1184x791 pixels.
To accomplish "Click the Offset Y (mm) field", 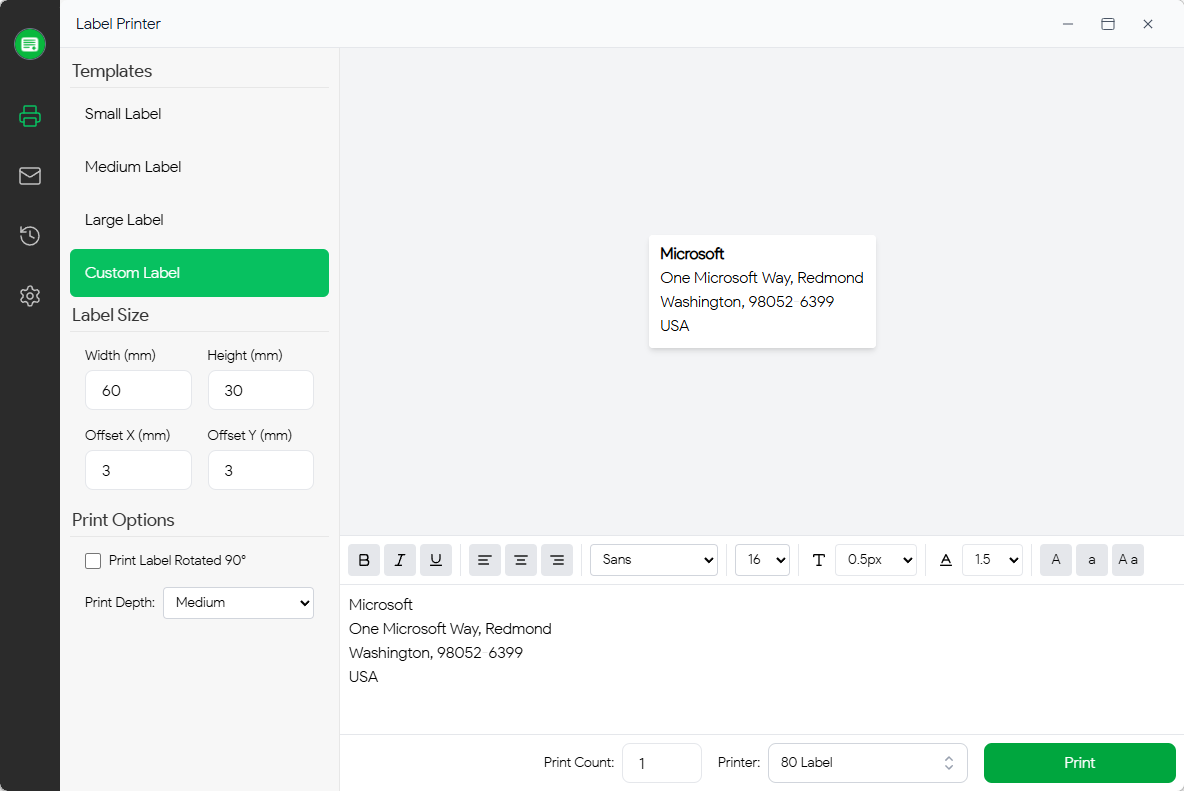I will [x=261, y=470].
